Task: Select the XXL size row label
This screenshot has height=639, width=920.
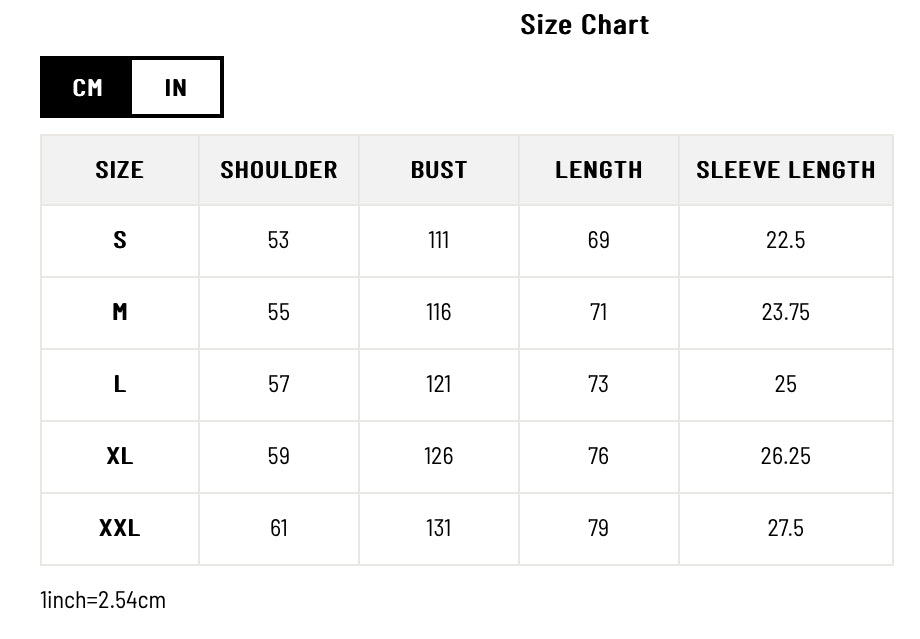Action: (120, 528)
